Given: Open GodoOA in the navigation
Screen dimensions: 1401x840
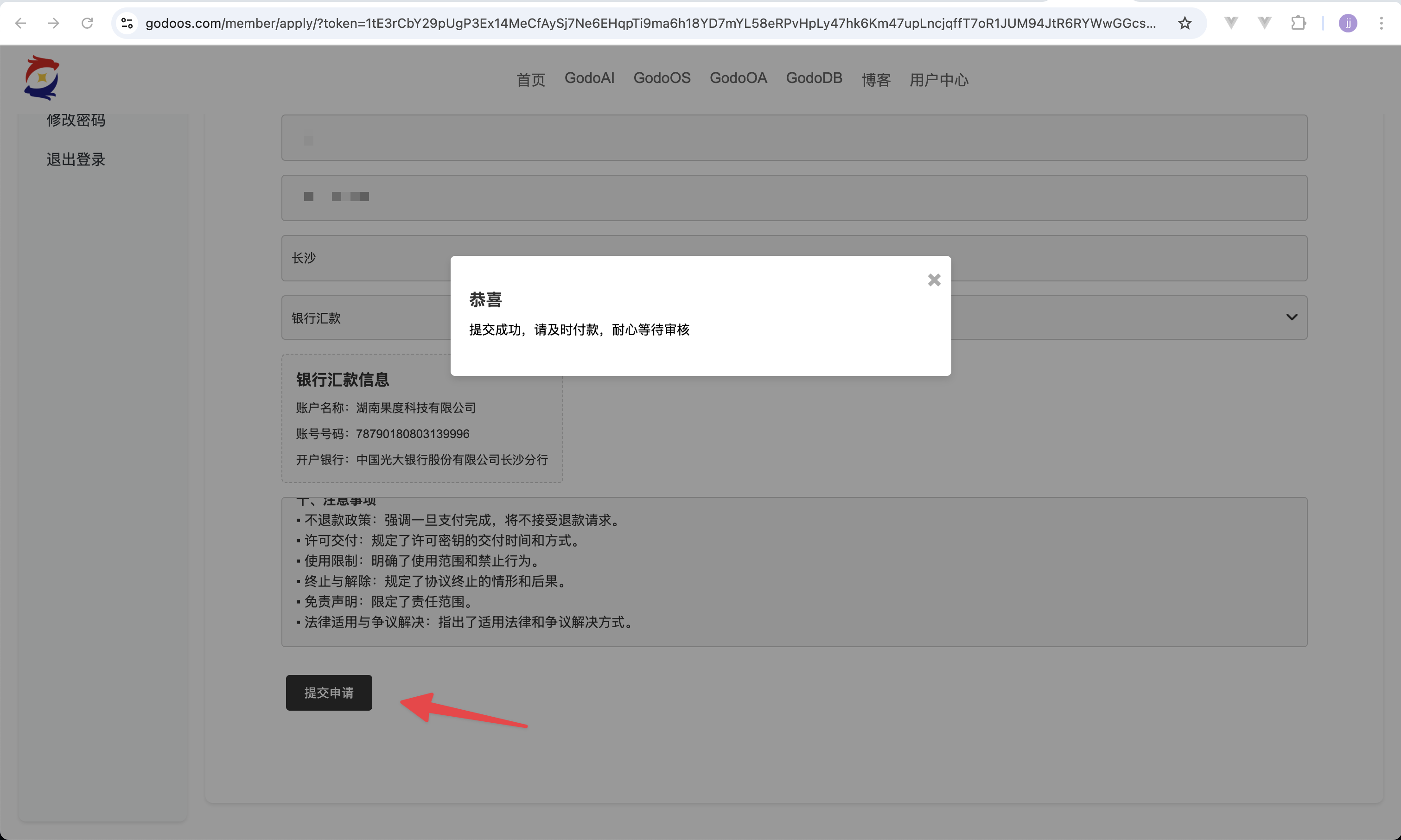Looking at the screenshot, I should (738, 78).
